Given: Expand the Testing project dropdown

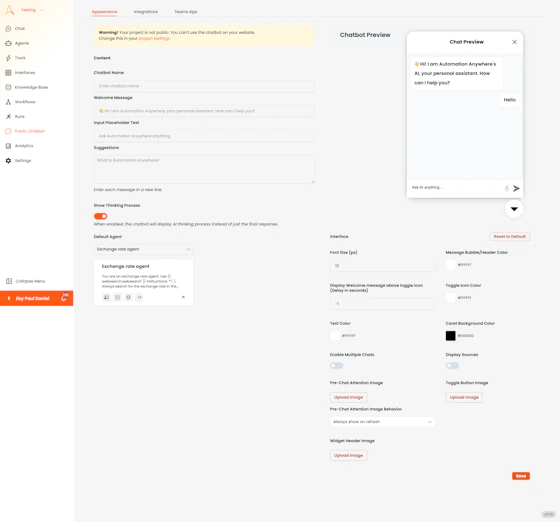Looking at the screenshot, I should click(x=32, y=10).
